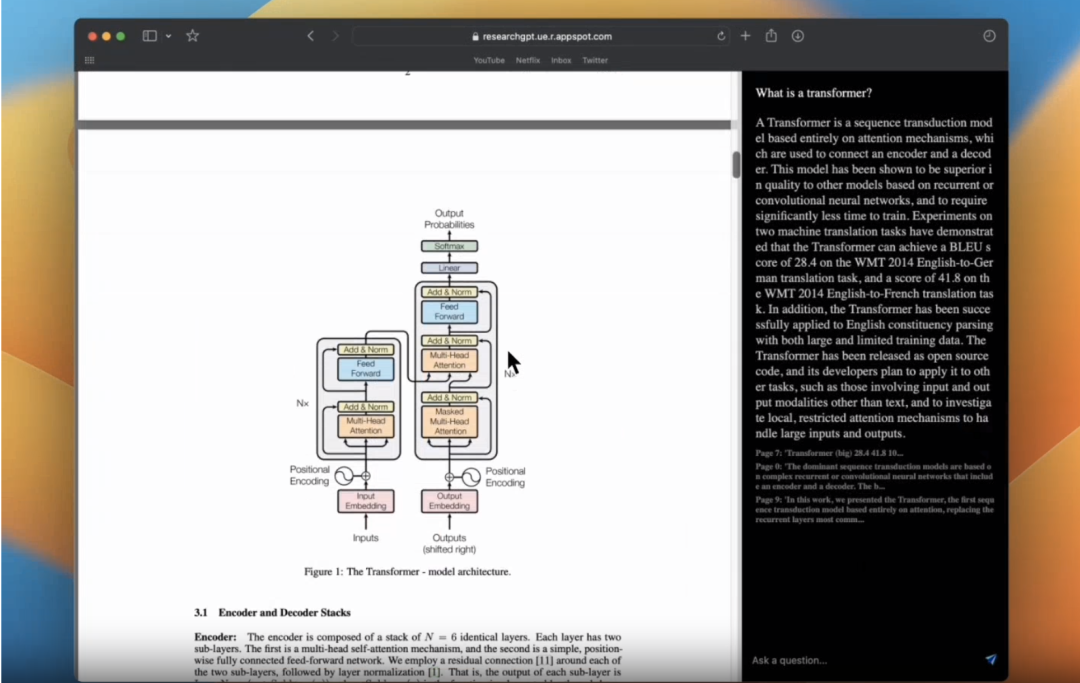Viewport: 1080px width, 683px height.
Task: Click the Softmax block in the diagram
Action: 449,246
